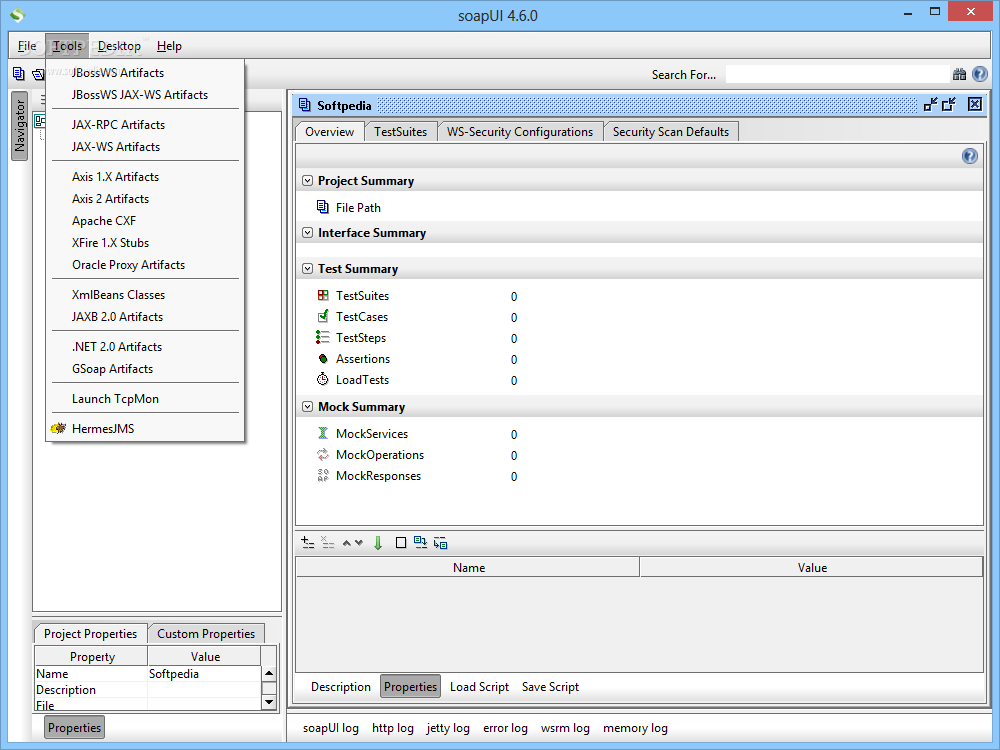Image resolution: width=1000 pixels, height=750 pixels.
Task: Click the new project icon in toolbar
Action: [18, 74]
